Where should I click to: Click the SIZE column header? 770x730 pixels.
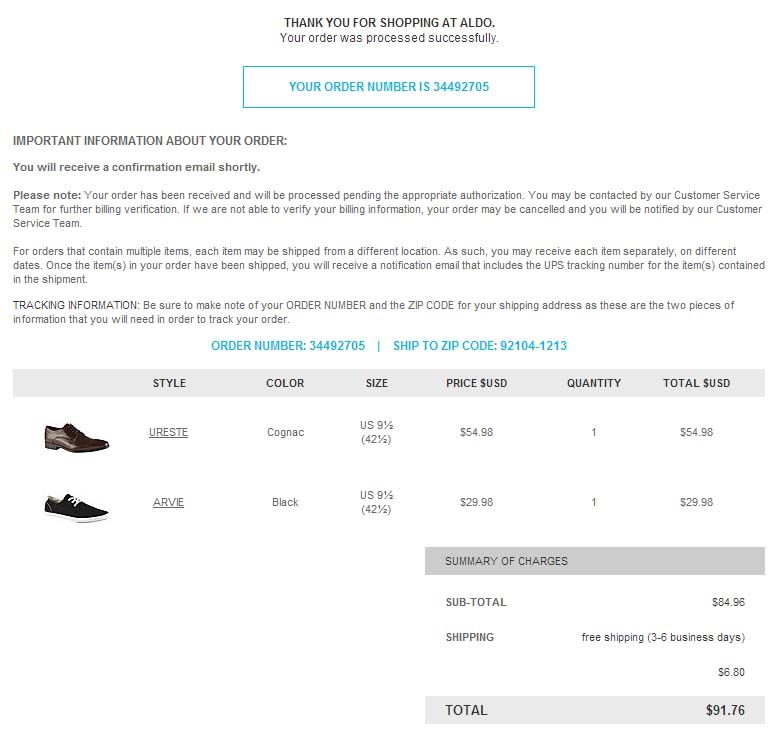376,383
